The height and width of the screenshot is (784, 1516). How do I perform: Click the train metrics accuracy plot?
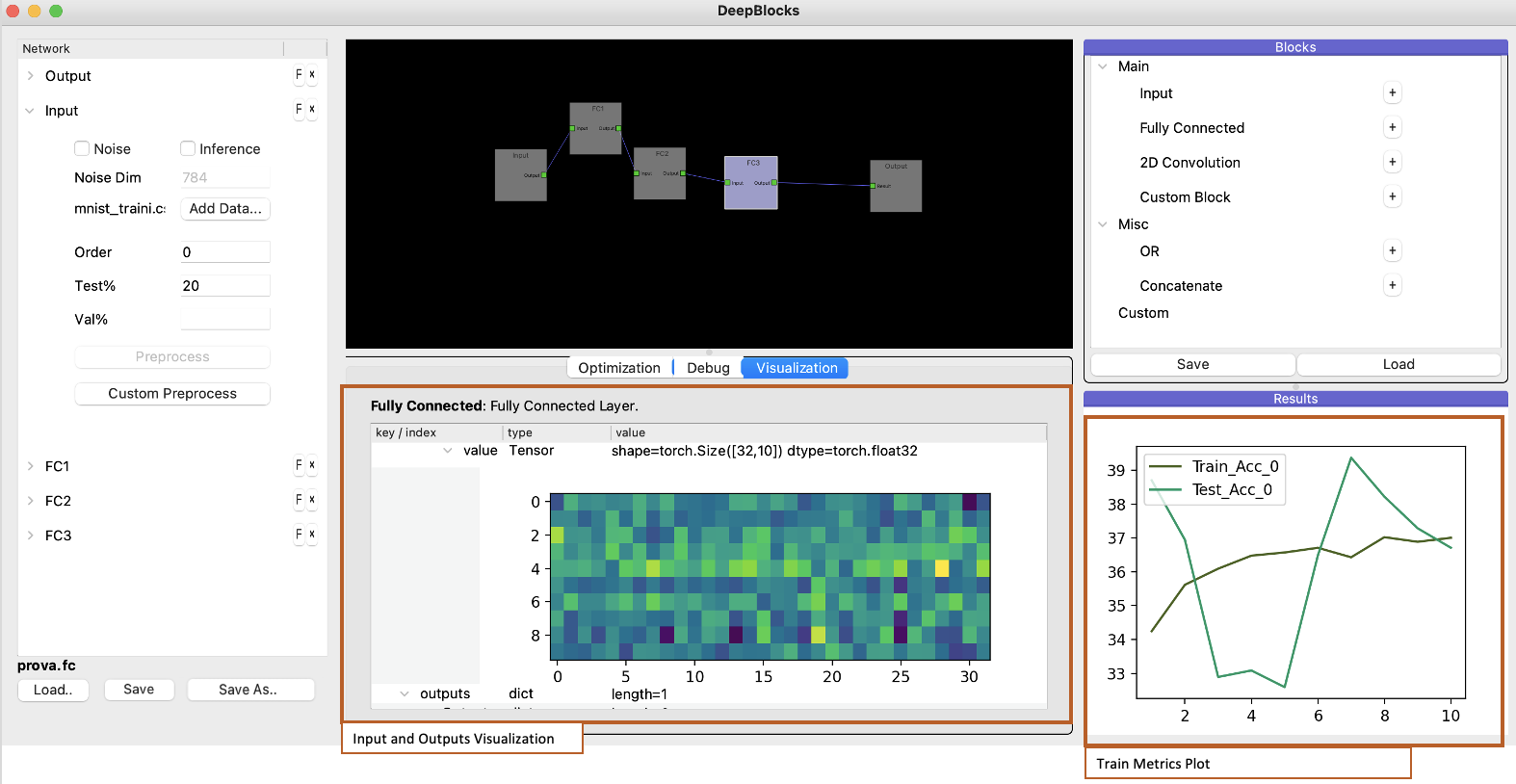(x=1300, y=572)
